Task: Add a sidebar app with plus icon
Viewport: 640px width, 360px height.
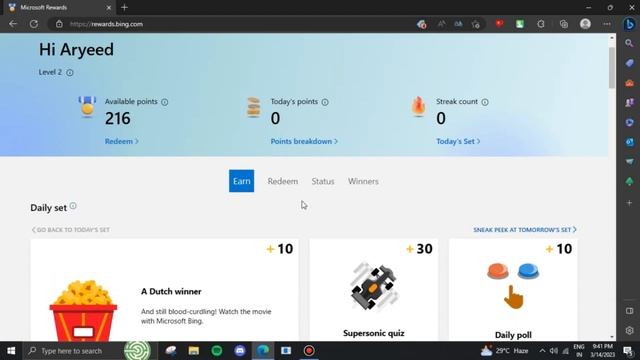Action: pos(629,202)
